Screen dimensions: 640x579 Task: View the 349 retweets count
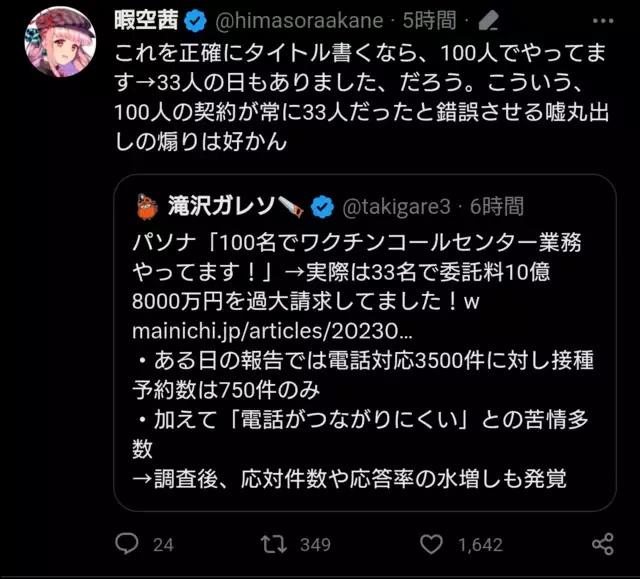coord(315,545)
